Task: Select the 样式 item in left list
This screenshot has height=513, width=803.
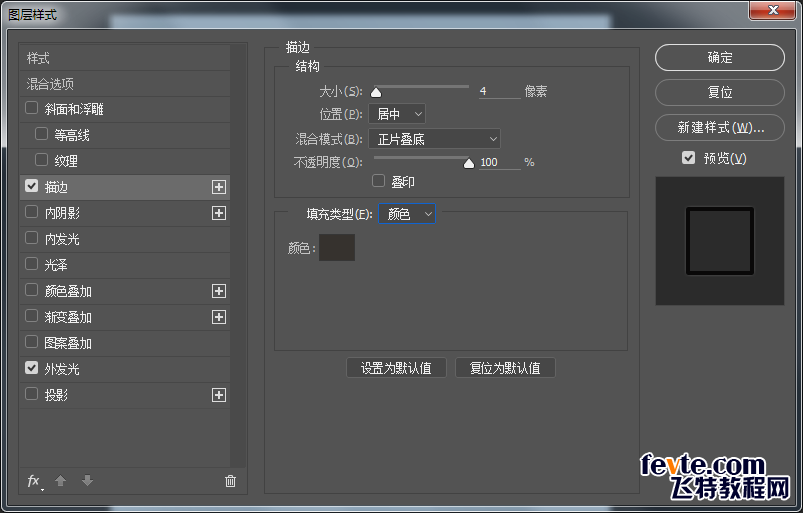Action: coord(124,58)
